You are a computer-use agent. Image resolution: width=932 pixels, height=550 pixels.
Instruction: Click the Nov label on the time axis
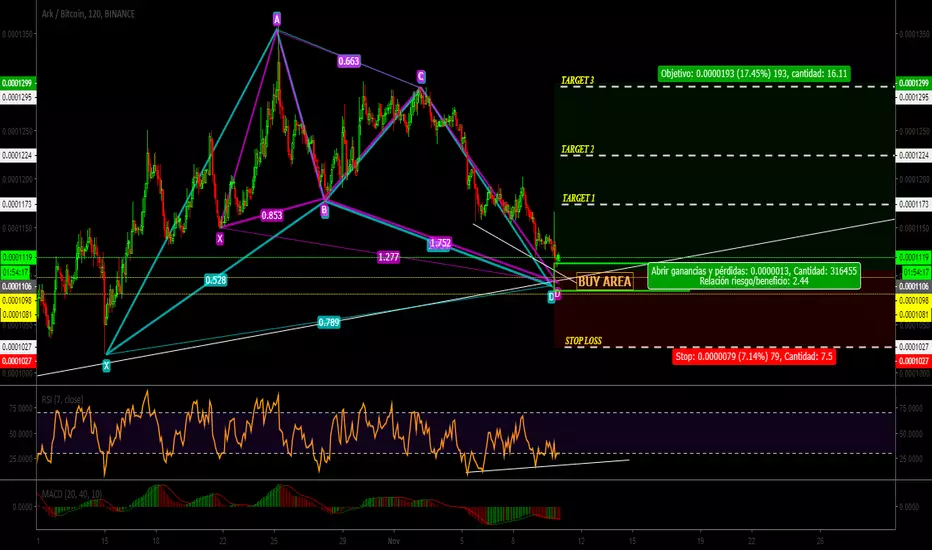click(x=393, y=541)
